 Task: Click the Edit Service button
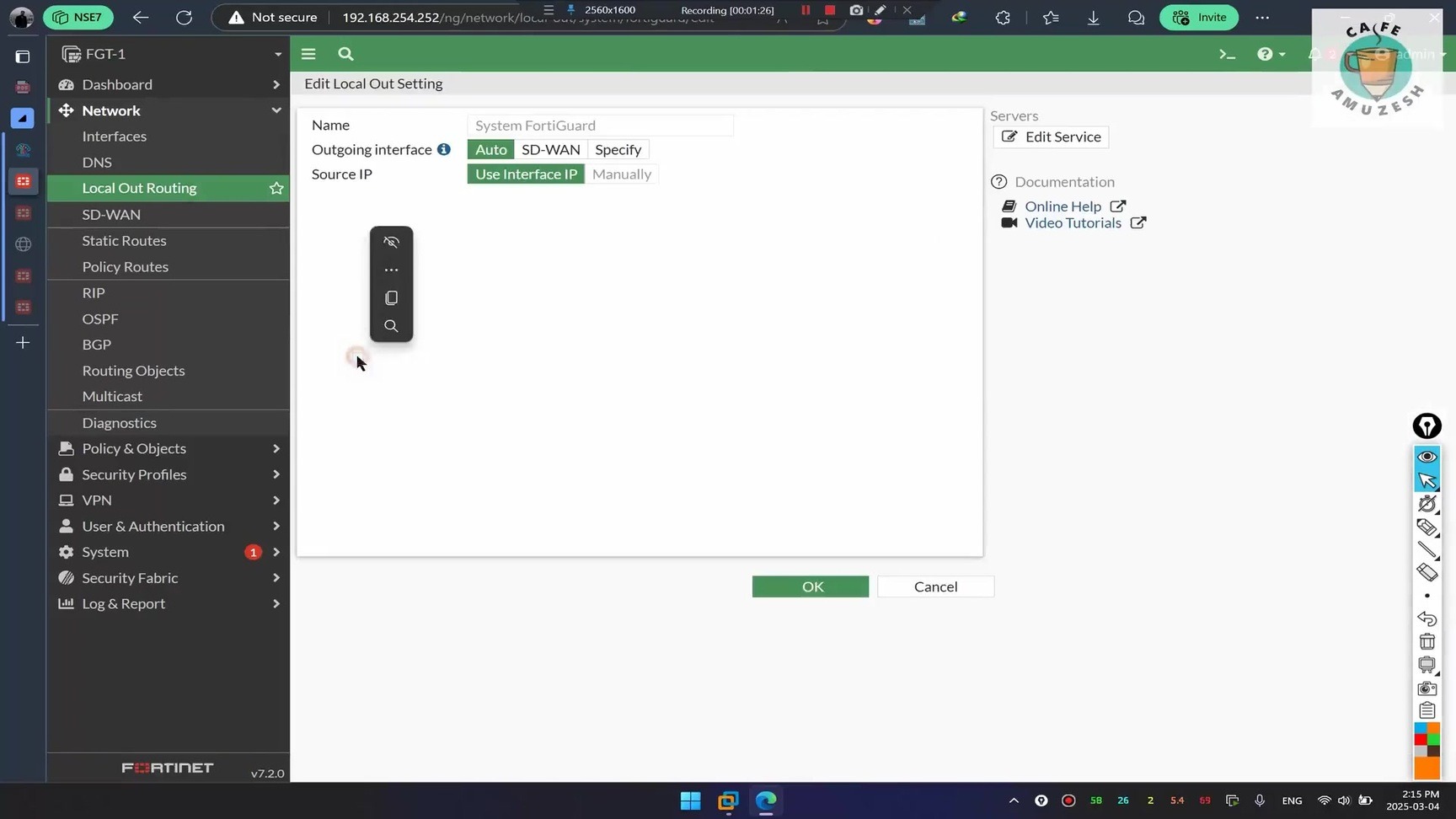click(x=1051, y=136)
